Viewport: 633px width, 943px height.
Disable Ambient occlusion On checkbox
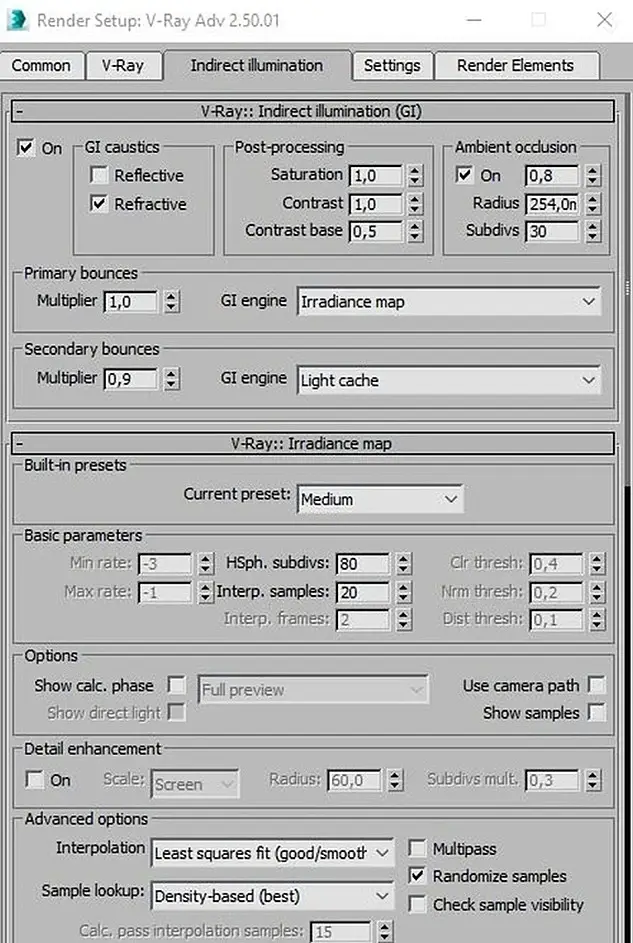coord(465,175)
